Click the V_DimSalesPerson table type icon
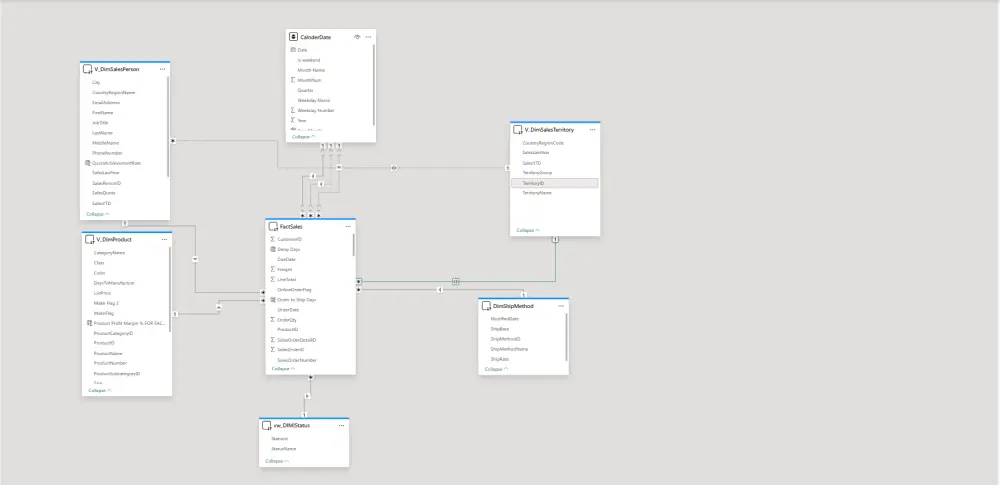The image size is (1000, 485). [88, 69]
